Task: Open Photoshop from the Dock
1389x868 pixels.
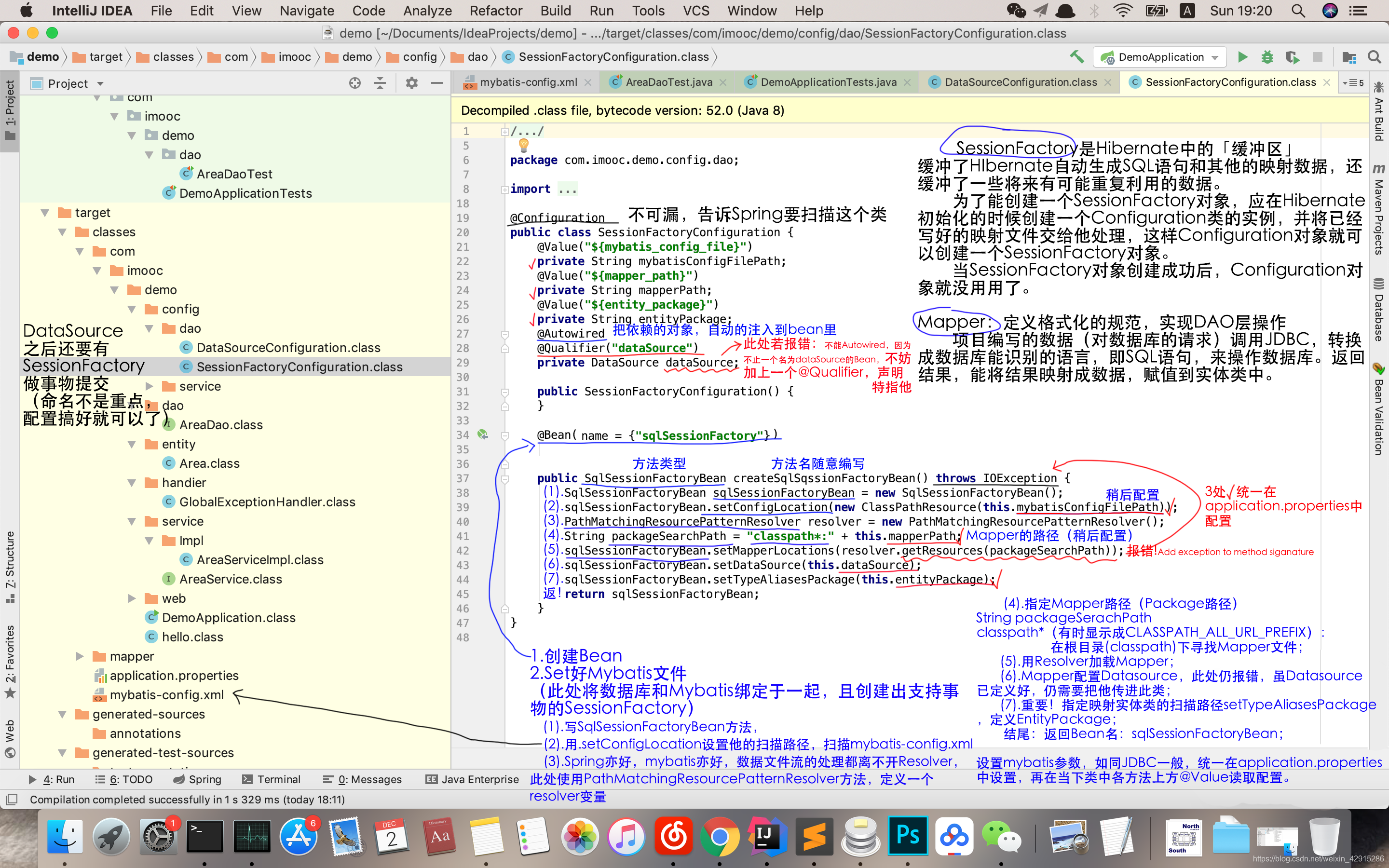Action: point(908,836)
